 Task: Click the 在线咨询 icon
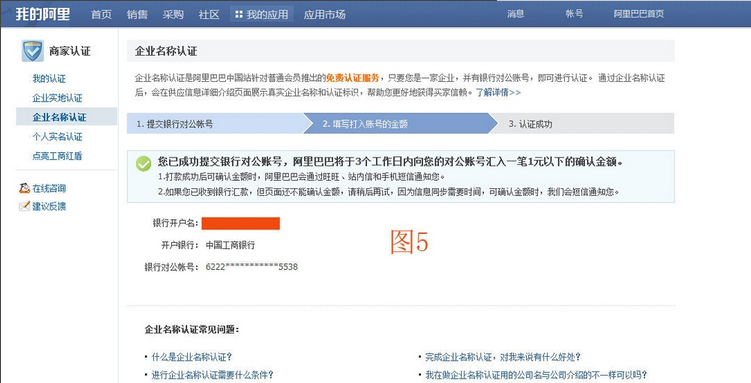point(24,188)
